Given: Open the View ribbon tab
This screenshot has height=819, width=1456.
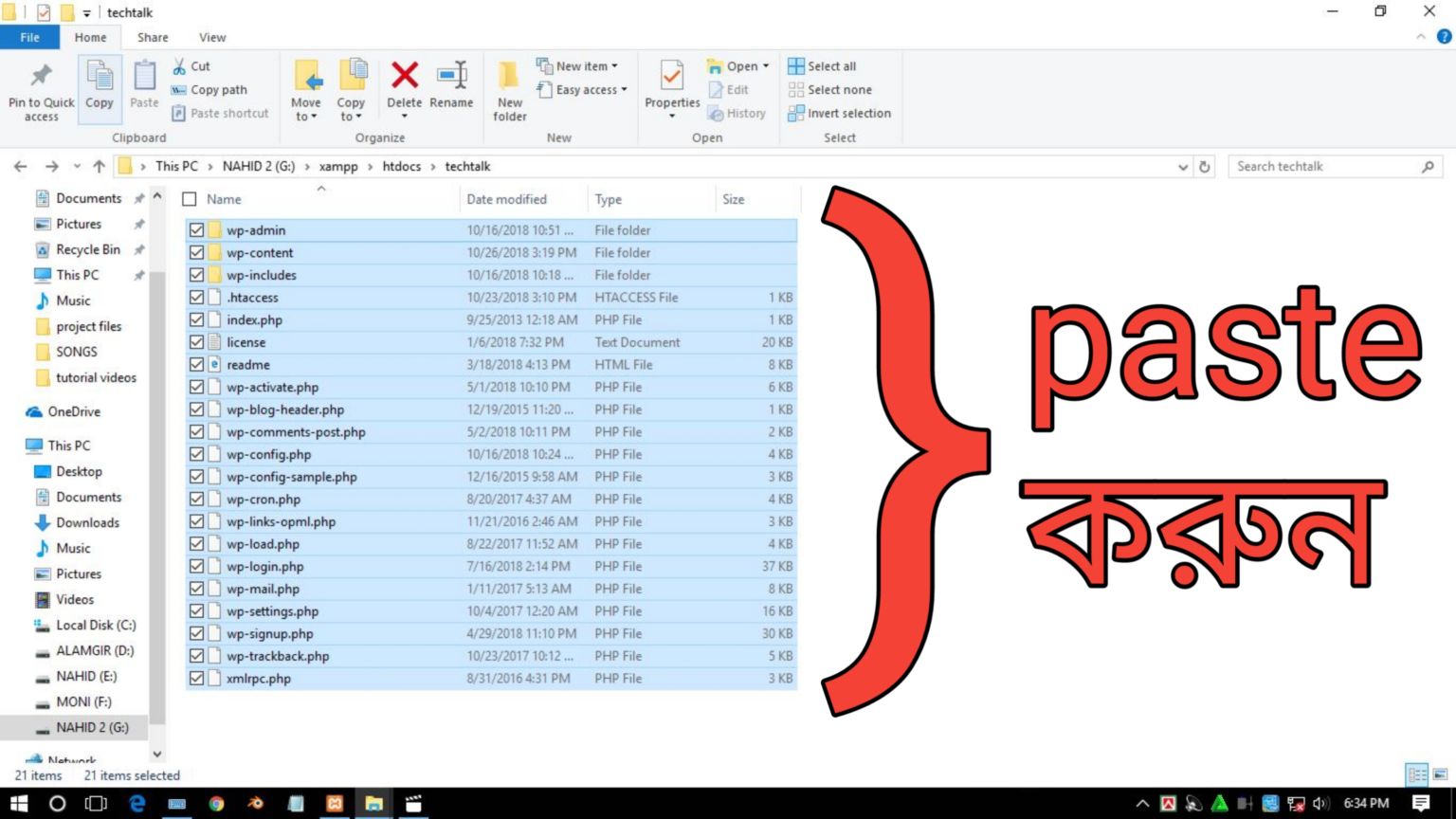Looking at the screenshot, I should pos(212,38).
